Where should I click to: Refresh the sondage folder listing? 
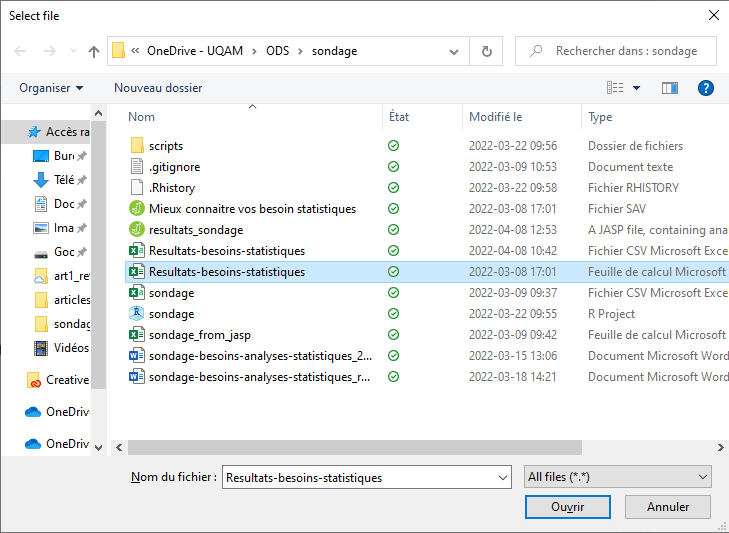click(x=486, y=51)
